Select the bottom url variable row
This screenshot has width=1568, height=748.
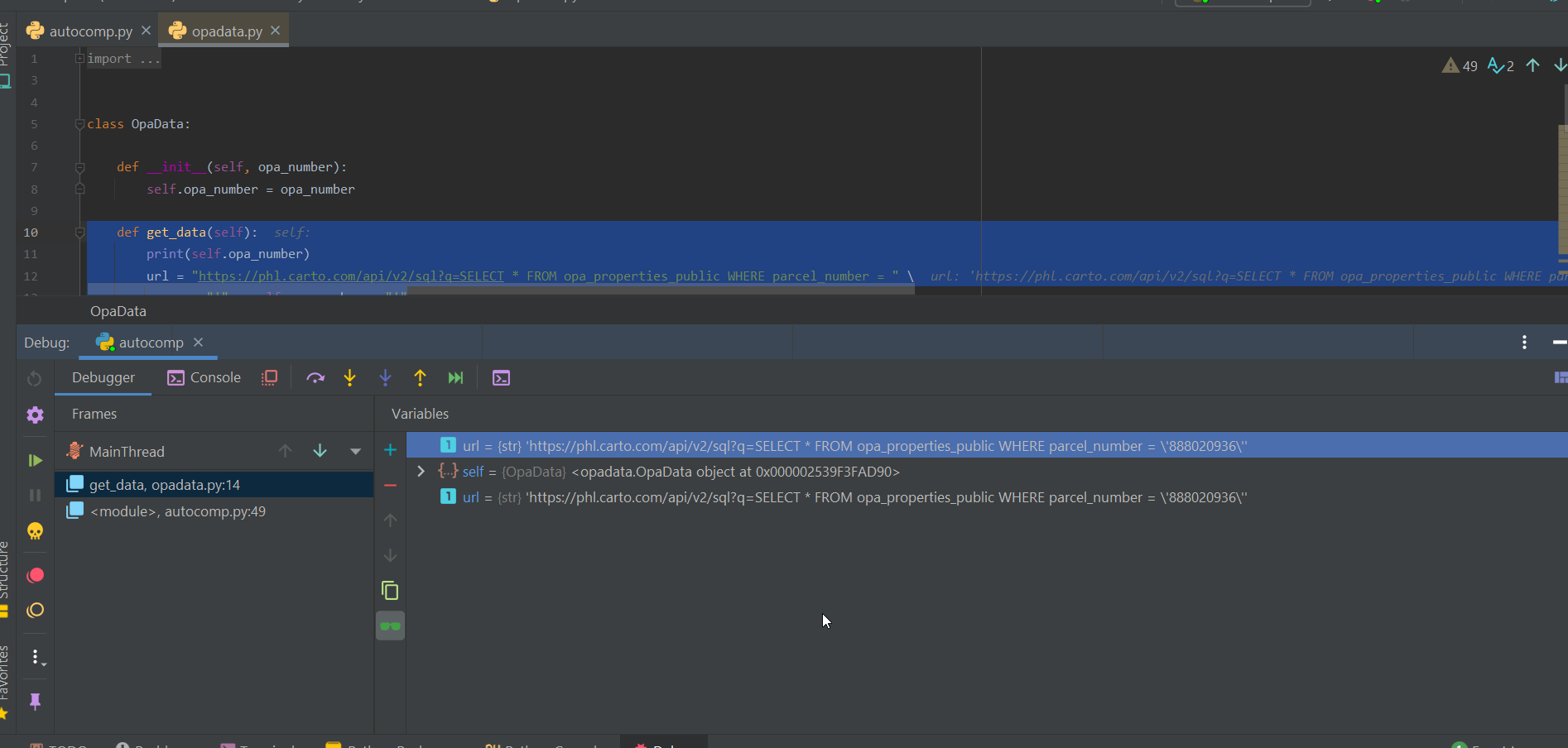coord(987,497)
